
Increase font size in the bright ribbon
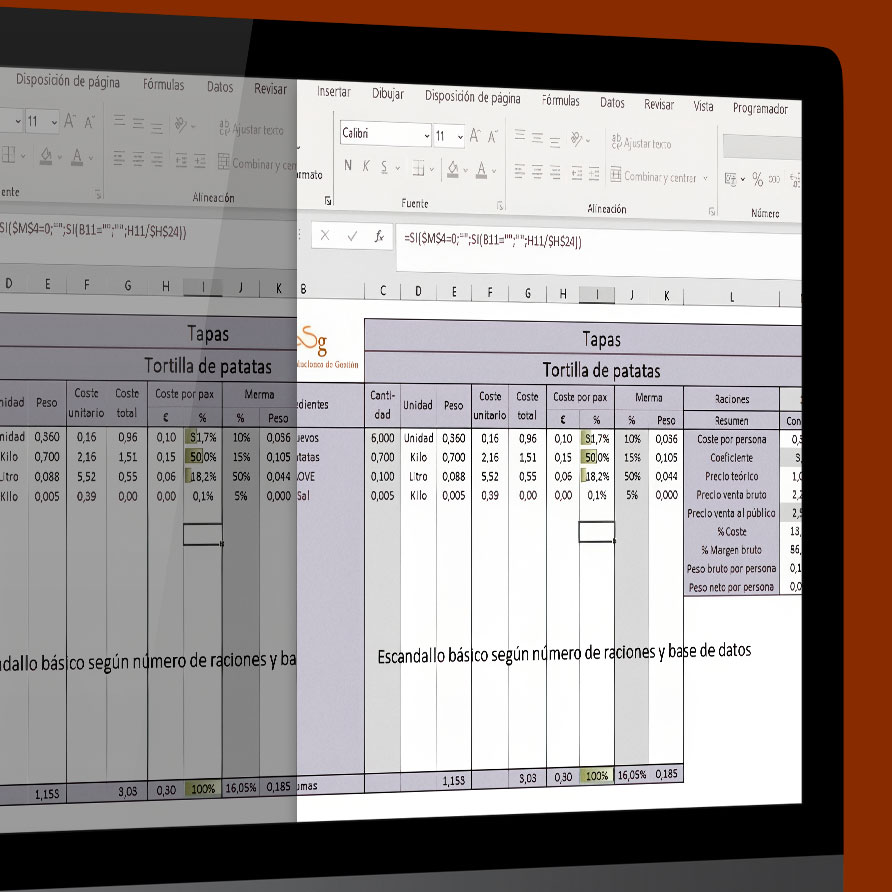click(474, 136)
